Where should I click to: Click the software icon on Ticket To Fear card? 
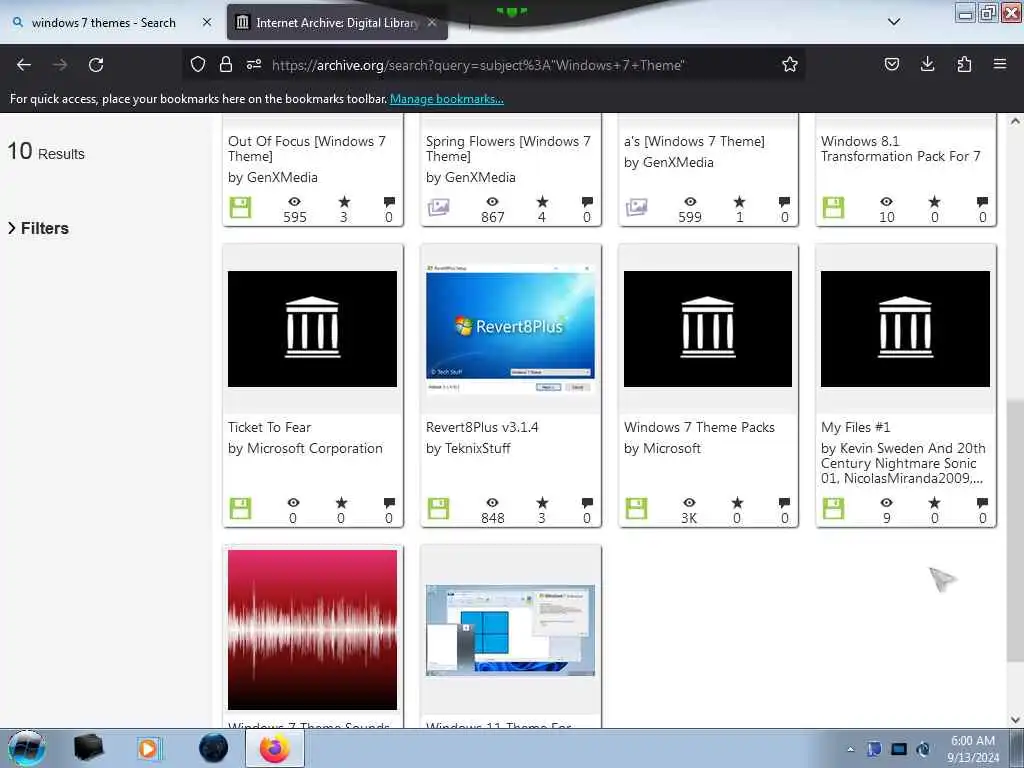240,509
